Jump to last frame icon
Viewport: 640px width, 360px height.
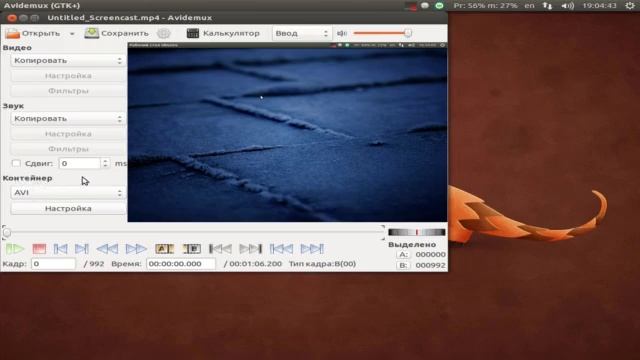pos(312,249)
